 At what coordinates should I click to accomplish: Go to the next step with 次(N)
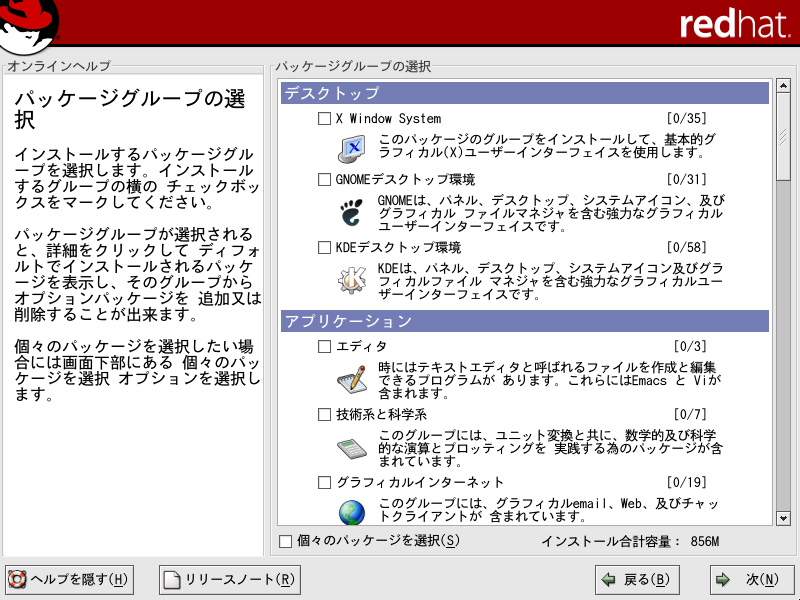[750, 580]
